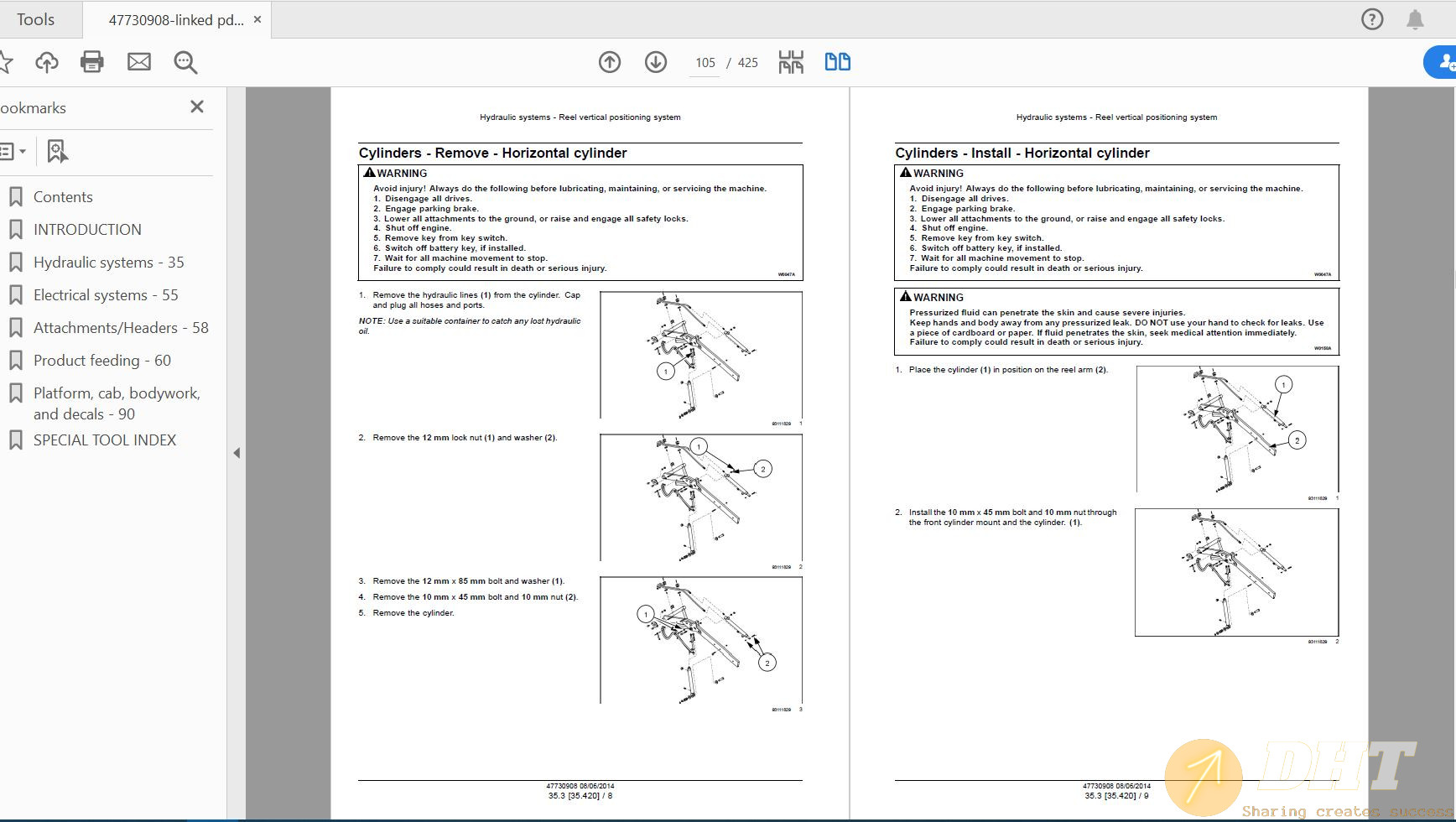The height and width of the screenshot is (822, 1456).
Task: Toggle the fit page view icon
Action: click(x=791, y=62)
